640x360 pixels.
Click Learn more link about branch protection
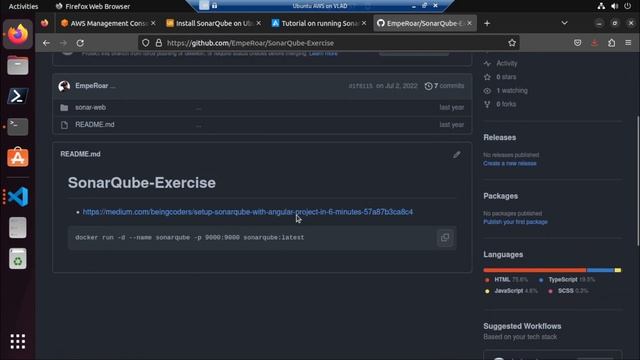click(x=323, y=54)
